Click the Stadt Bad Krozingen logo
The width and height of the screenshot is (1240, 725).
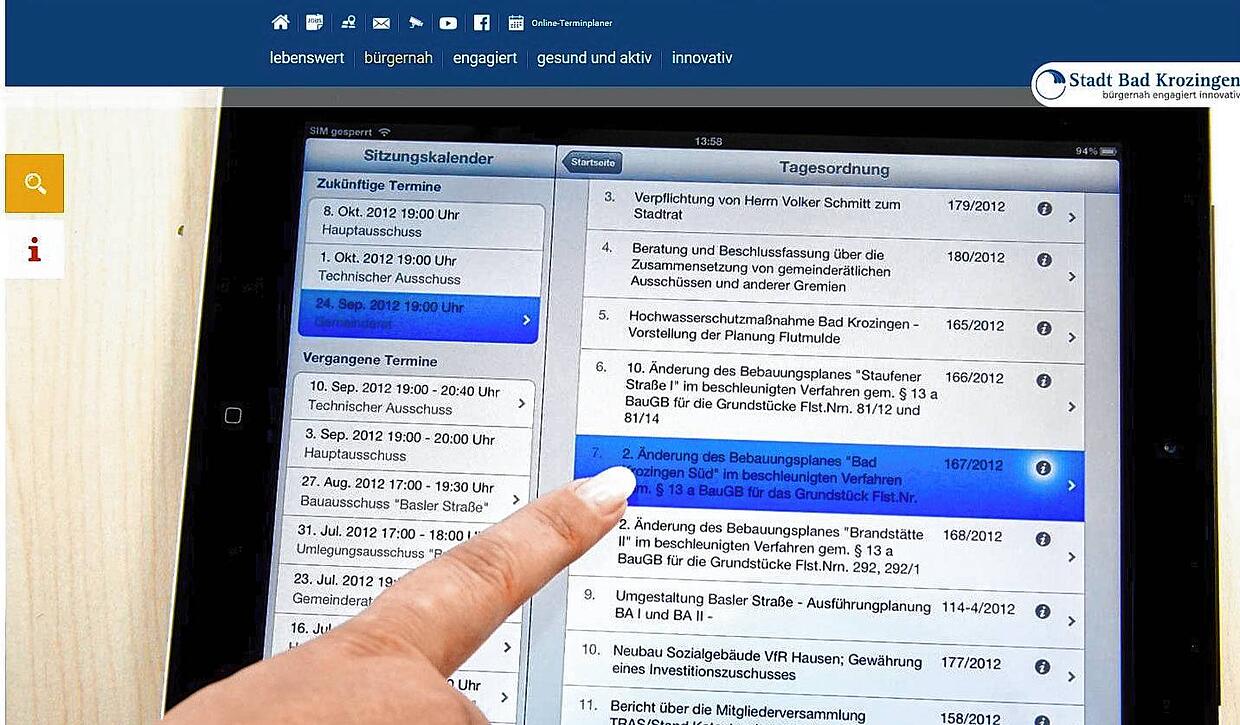click(1137, 84)
